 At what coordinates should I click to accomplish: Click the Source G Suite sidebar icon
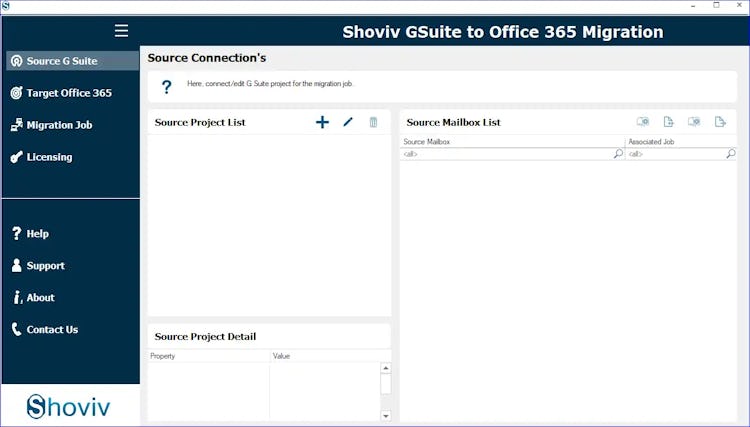[x=16, y=61]
